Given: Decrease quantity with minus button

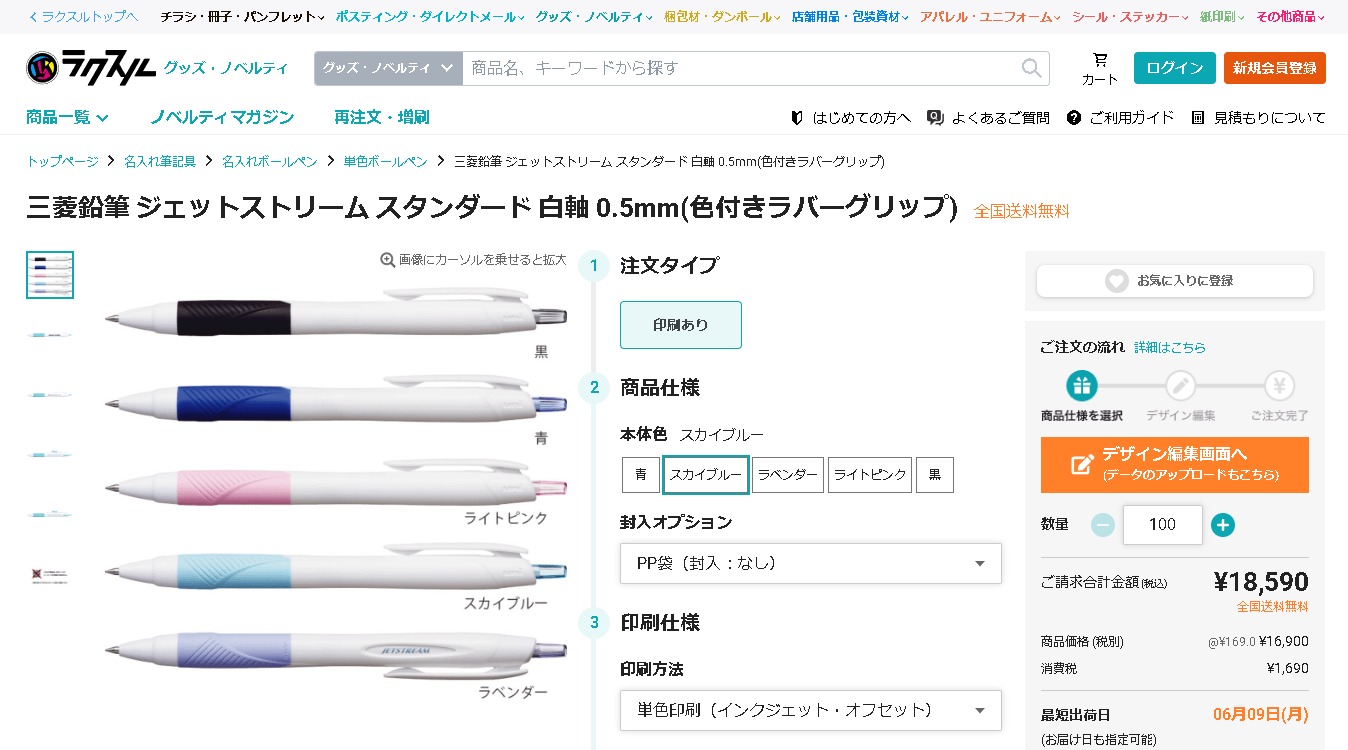Looking at the screenshot, I should tap(1102, 525).
